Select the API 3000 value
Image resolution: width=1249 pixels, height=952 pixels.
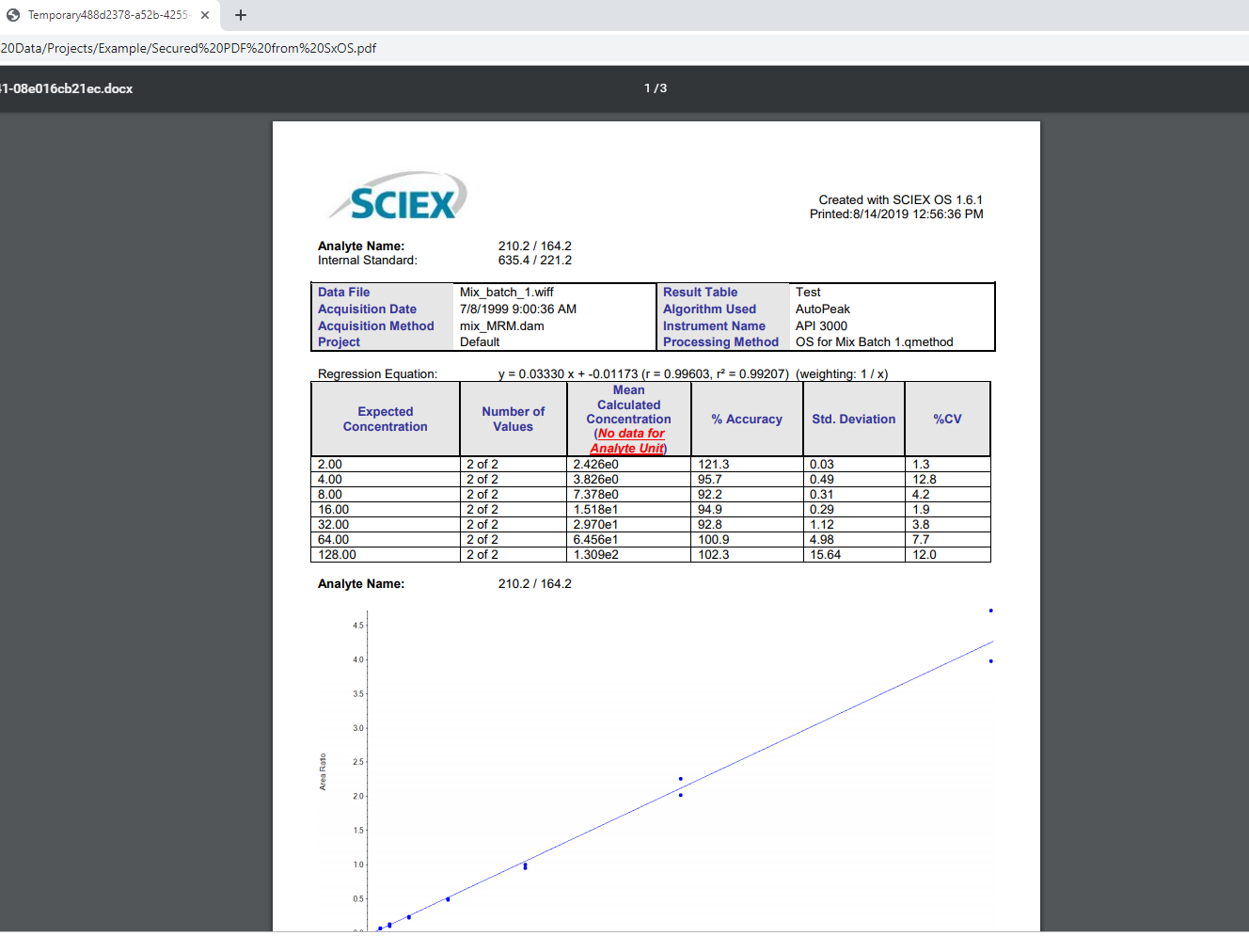tap(821, 325)
